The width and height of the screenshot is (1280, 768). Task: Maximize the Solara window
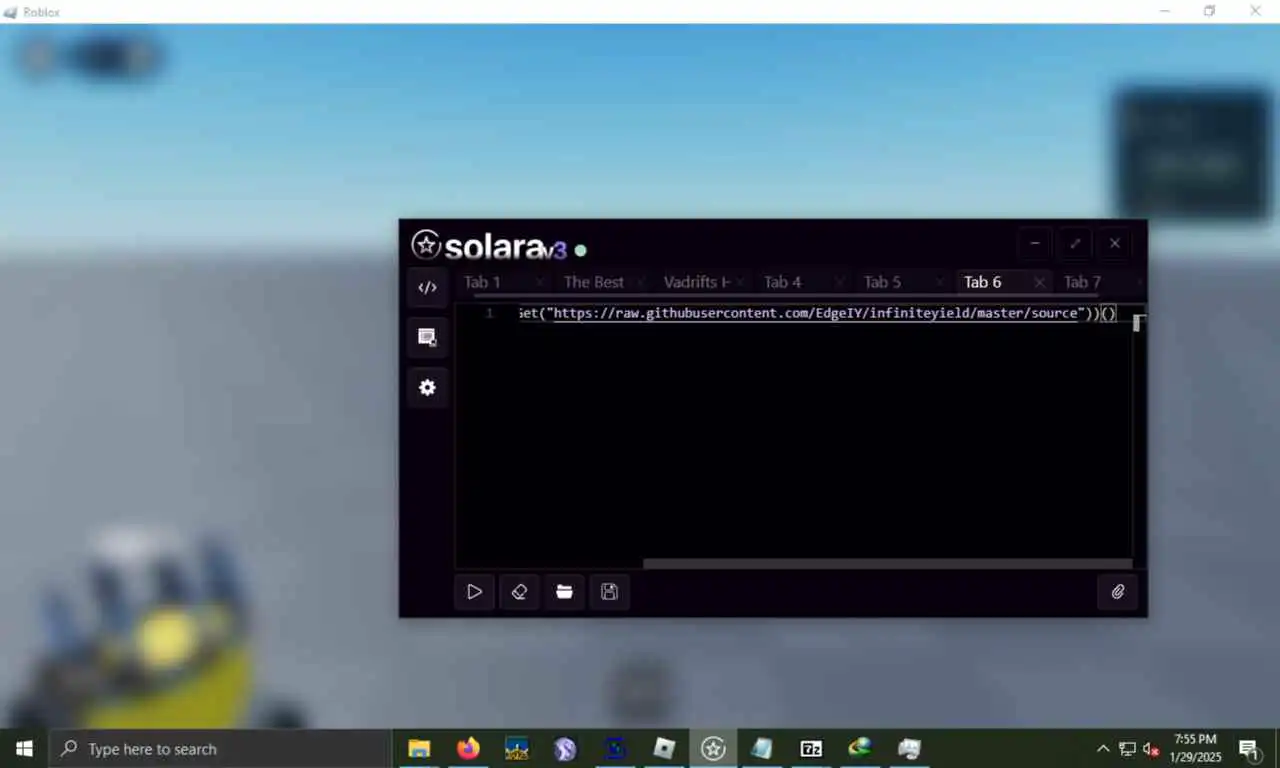pos(1075,243)
